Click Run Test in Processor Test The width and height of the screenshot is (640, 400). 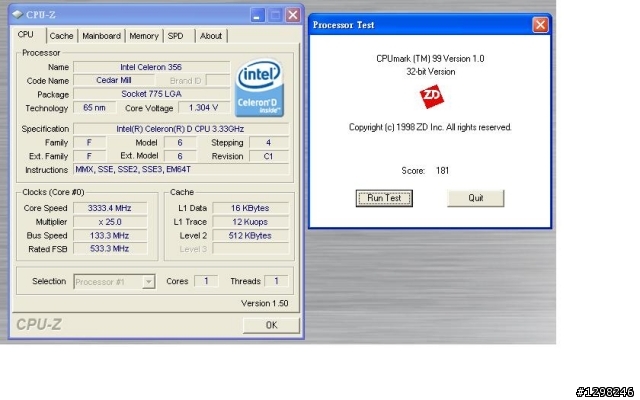(384, 198)
